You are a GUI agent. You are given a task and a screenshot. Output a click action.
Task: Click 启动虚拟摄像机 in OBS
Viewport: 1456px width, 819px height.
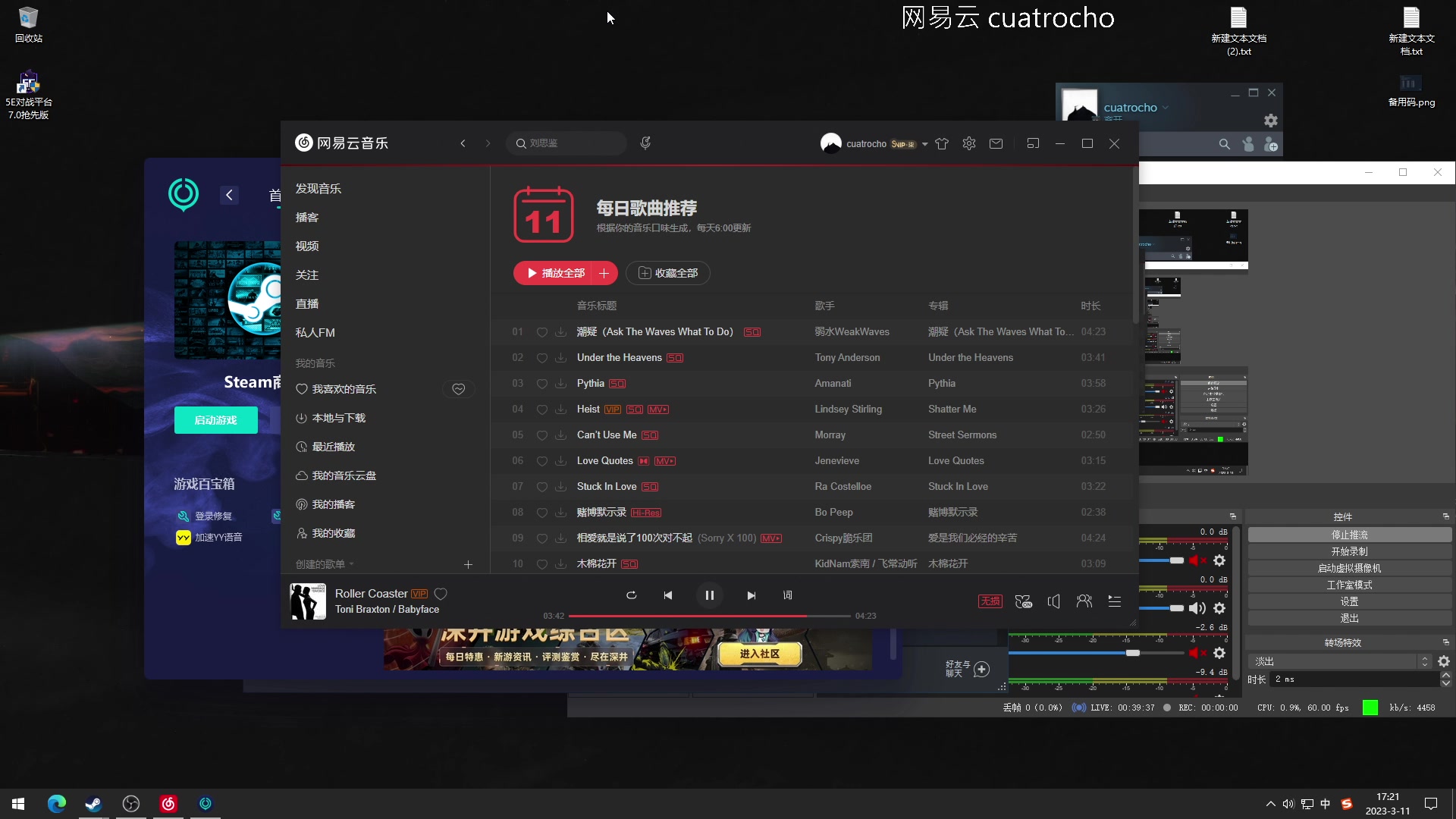coord(1350,568)
